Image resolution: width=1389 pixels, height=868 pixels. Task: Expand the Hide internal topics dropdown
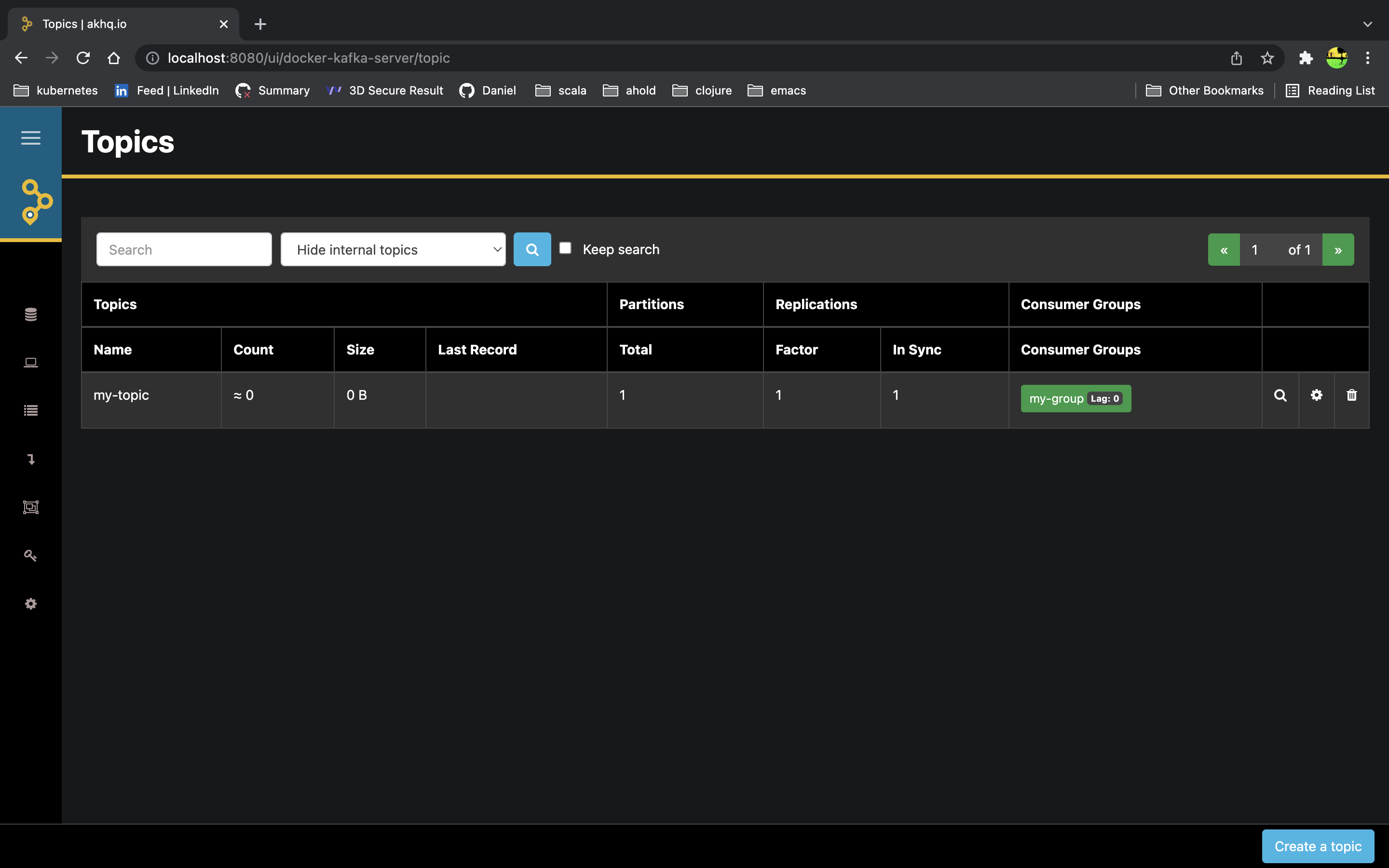click(x=393, y=250)
